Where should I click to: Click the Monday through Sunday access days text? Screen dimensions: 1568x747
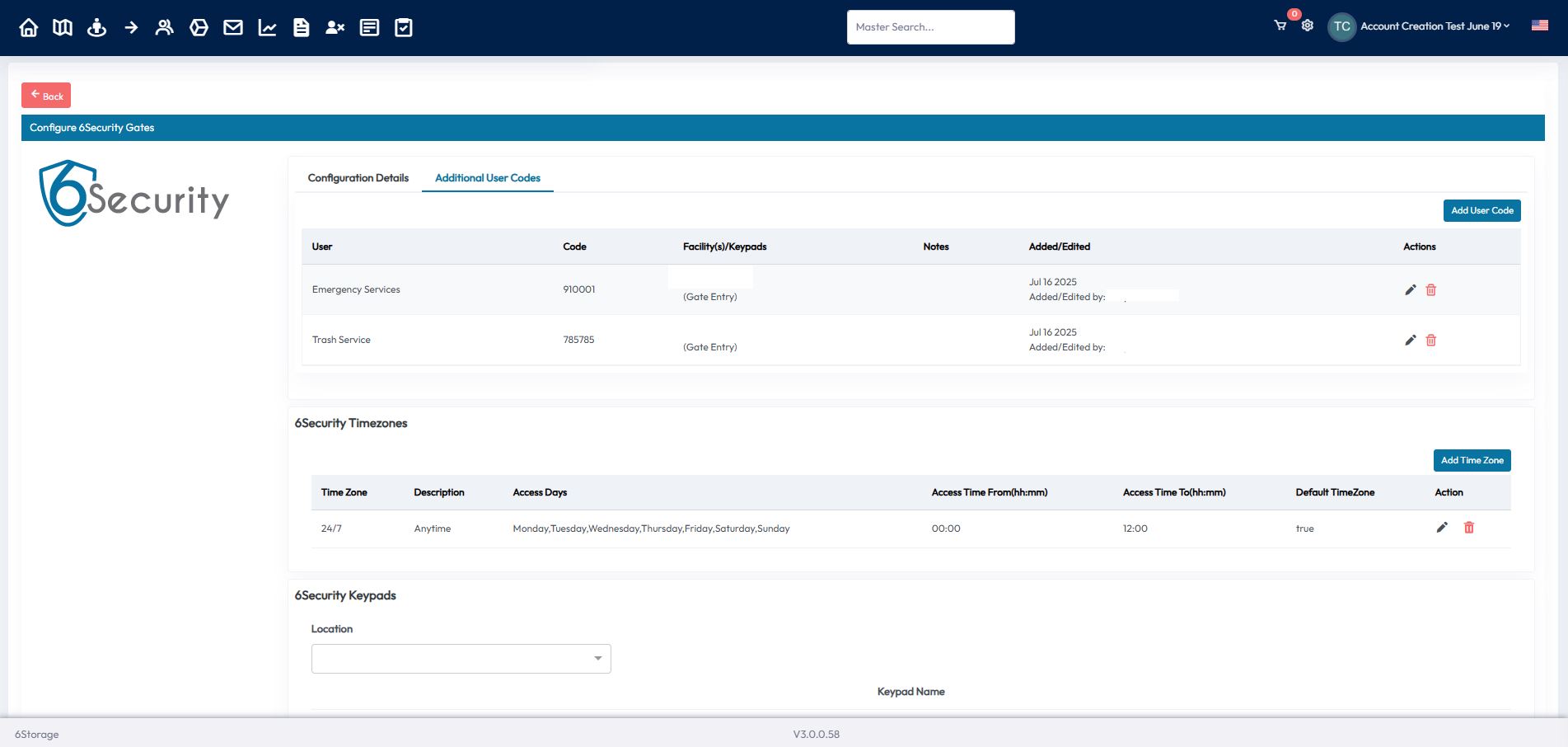(651, 529)
